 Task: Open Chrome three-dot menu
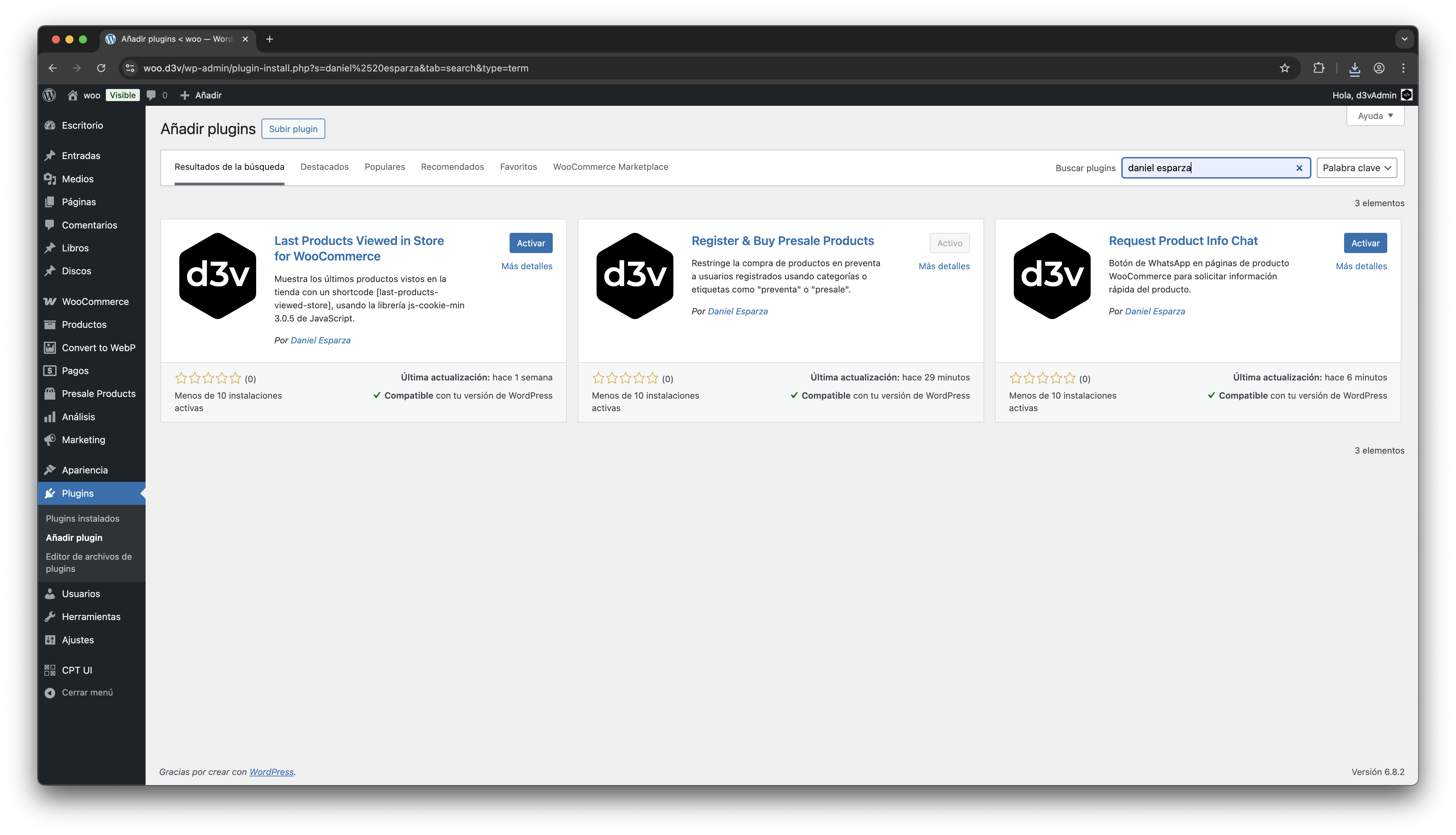pos(1403,68)
